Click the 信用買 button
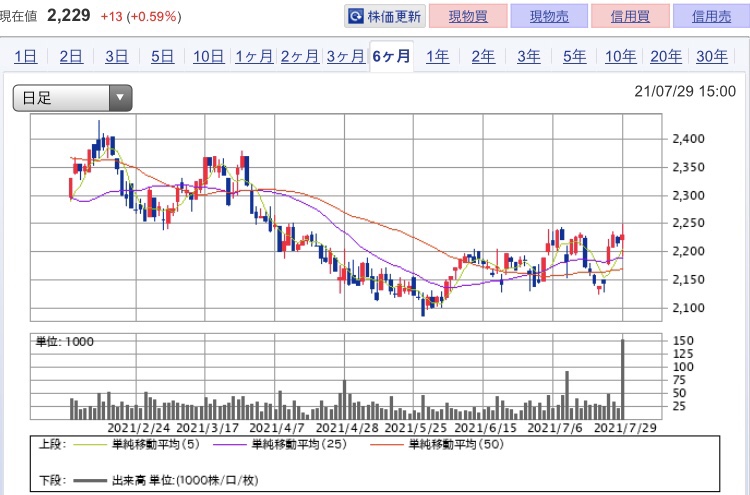Image resolution: width=750 pixels, height=495 pixels. [630, 16]
